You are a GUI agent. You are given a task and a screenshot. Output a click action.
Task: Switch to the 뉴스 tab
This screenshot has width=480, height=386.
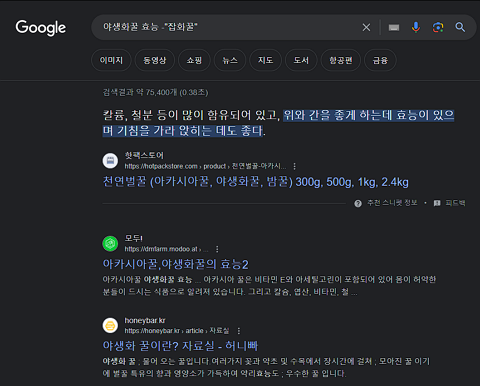point(230,60)
